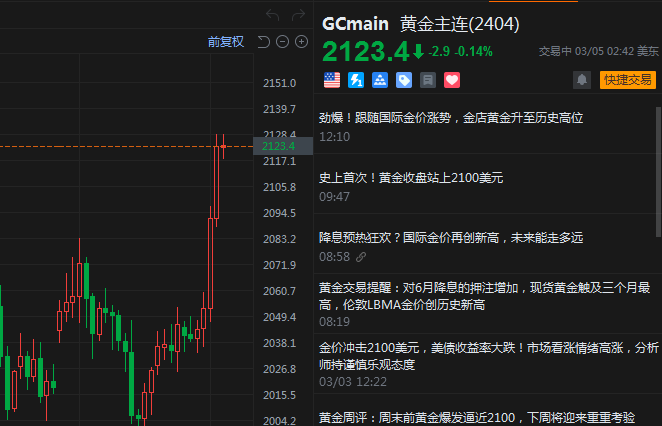This screenshot has width=662, height=426.
Task: Click the undo arrow above the chart
Action: coord(272,15)
